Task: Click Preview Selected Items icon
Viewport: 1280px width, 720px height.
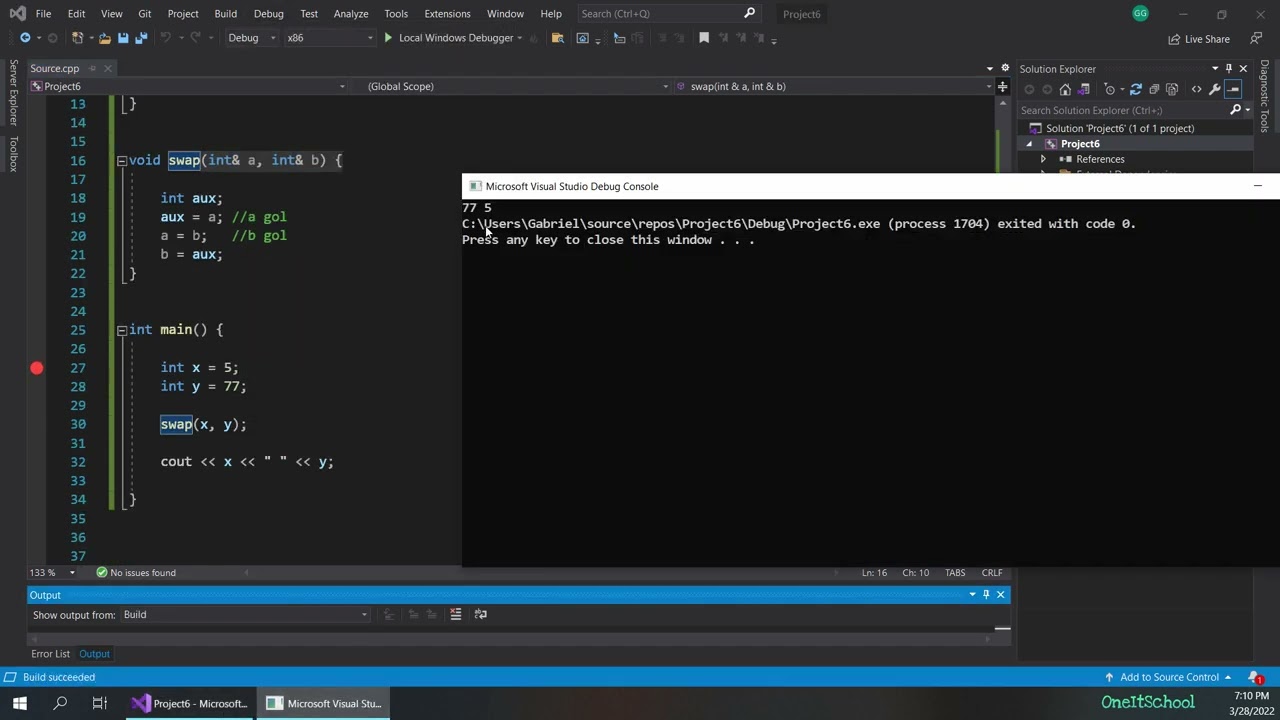Action: tap(1233, 89)
